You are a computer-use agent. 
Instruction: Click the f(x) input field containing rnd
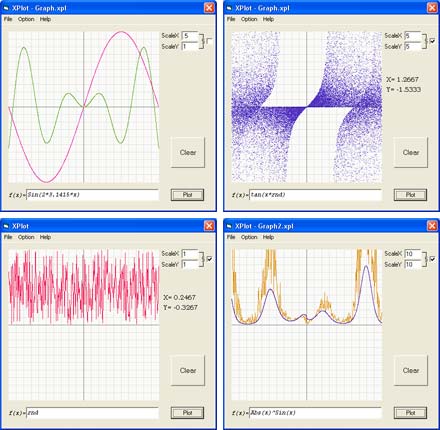coord(92,413)
